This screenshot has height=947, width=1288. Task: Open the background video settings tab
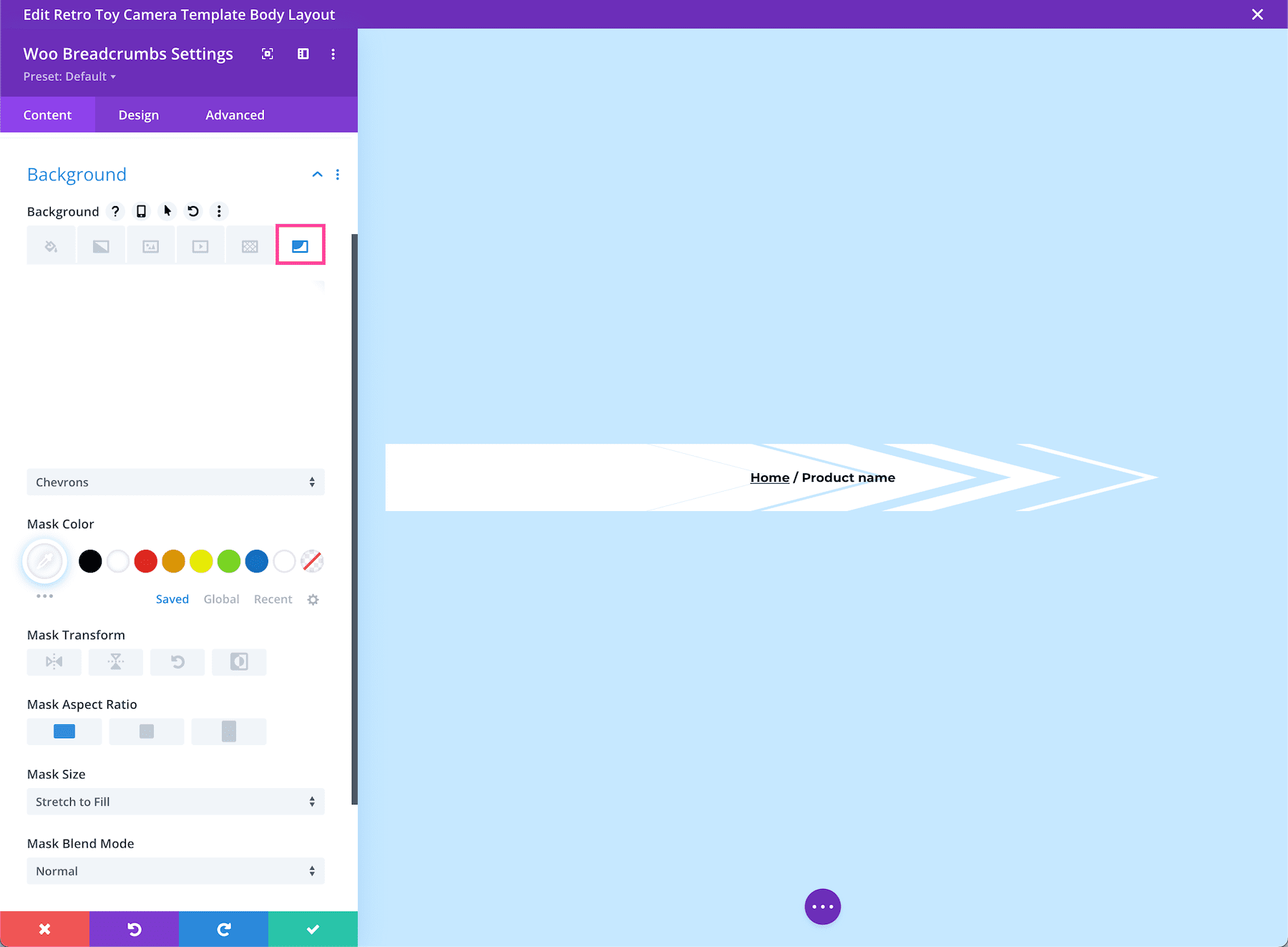[200, 245]
